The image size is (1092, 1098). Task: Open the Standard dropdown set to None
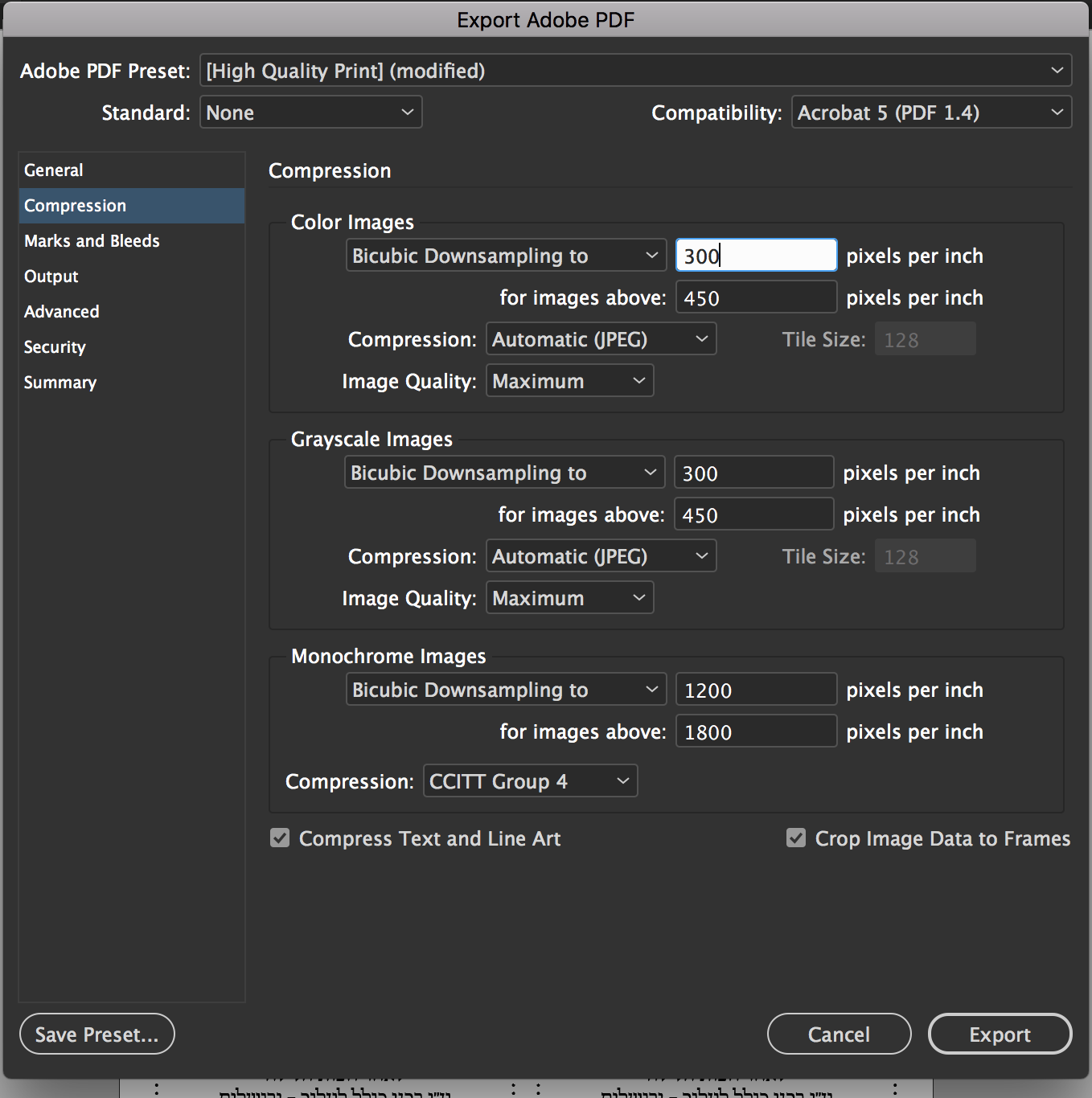310,113
